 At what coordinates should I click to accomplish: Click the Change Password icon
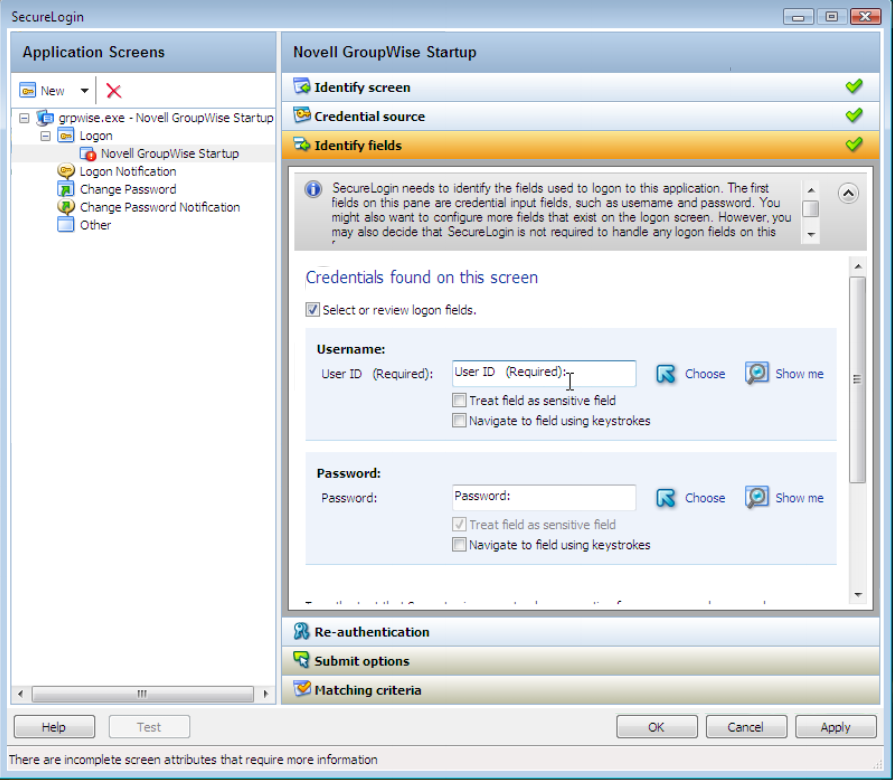pyautogui.click(x=66, y=189)
